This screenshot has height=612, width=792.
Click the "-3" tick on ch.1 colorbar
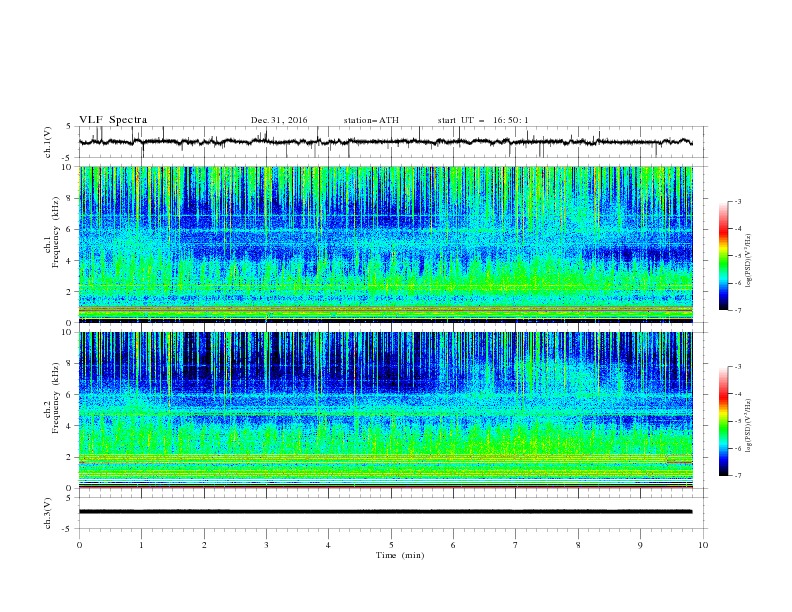pos(737,201)
